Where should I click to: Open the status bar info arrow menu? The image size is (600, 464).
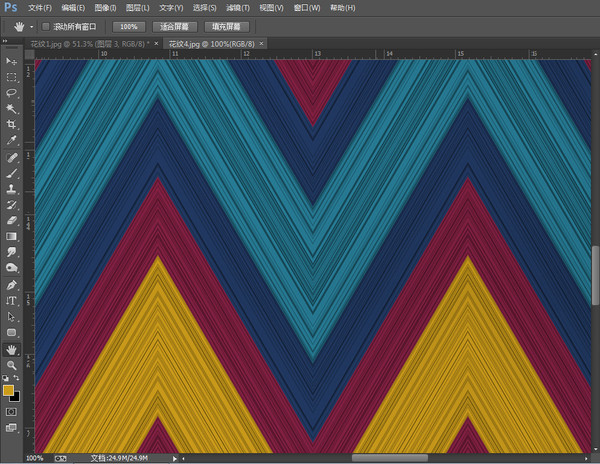click(175, 458)
